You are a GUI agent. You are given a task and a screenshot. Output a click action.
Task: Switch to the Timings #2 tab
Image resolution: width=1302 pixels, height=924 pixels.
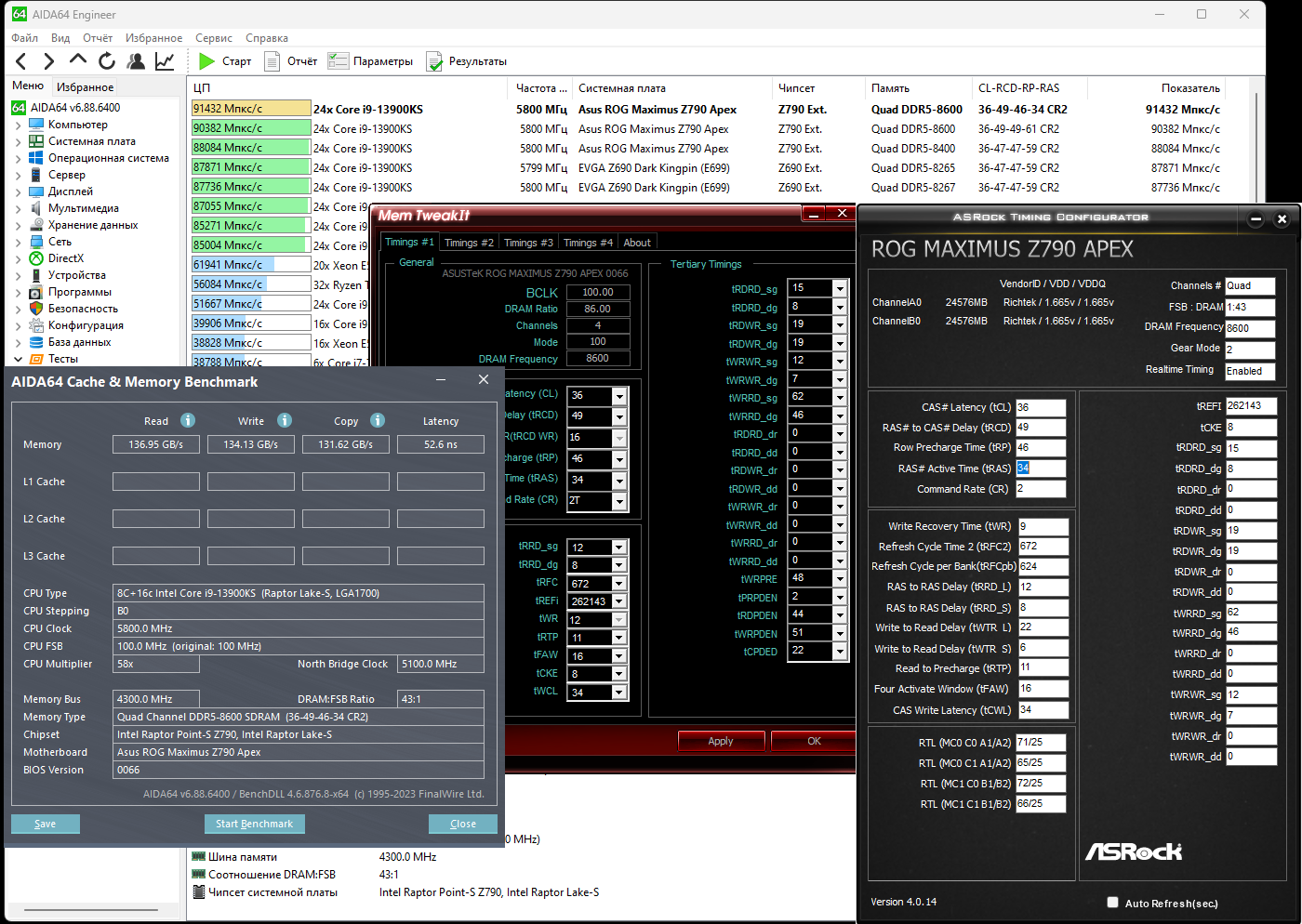469,243
